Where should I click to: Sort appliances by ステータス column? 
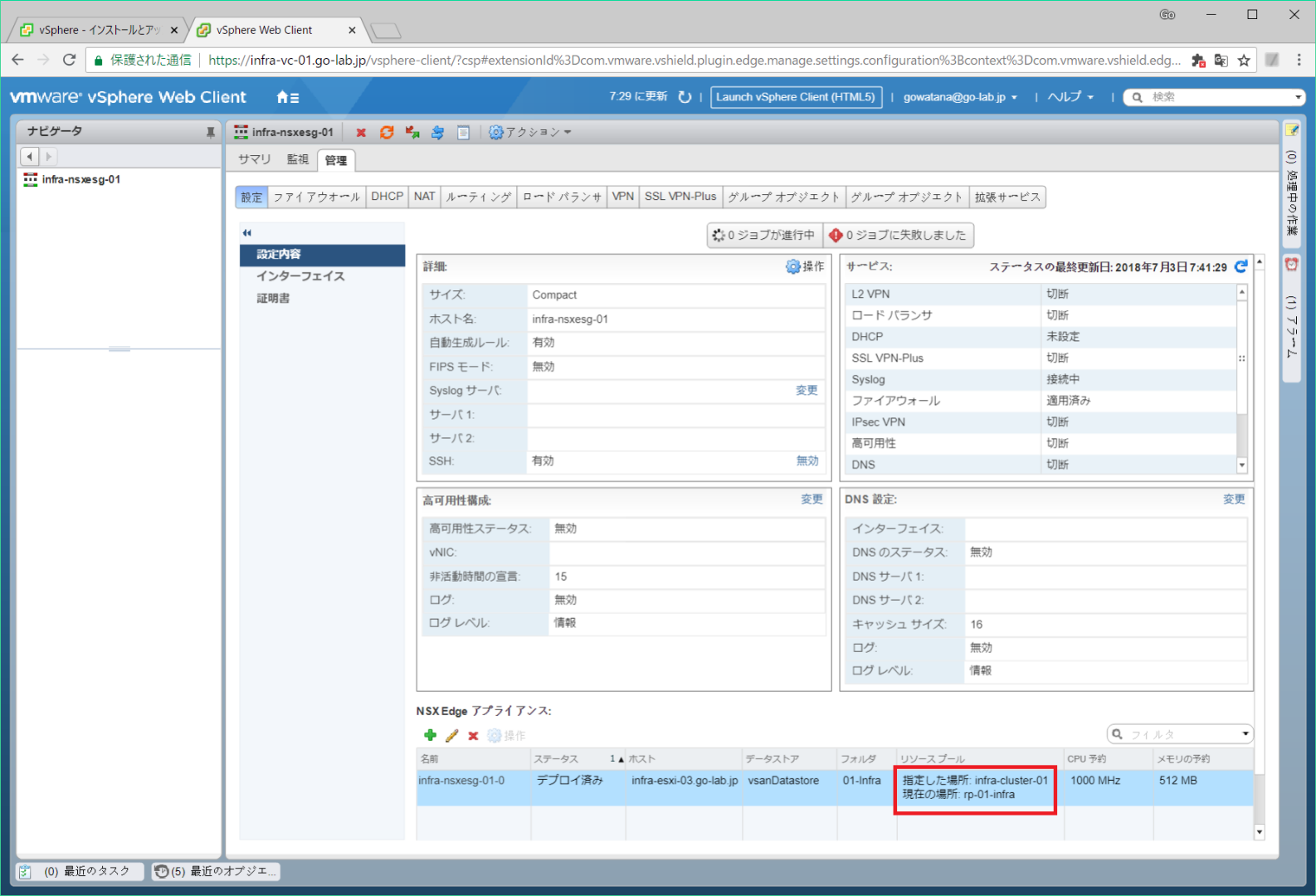click(578, 758)
